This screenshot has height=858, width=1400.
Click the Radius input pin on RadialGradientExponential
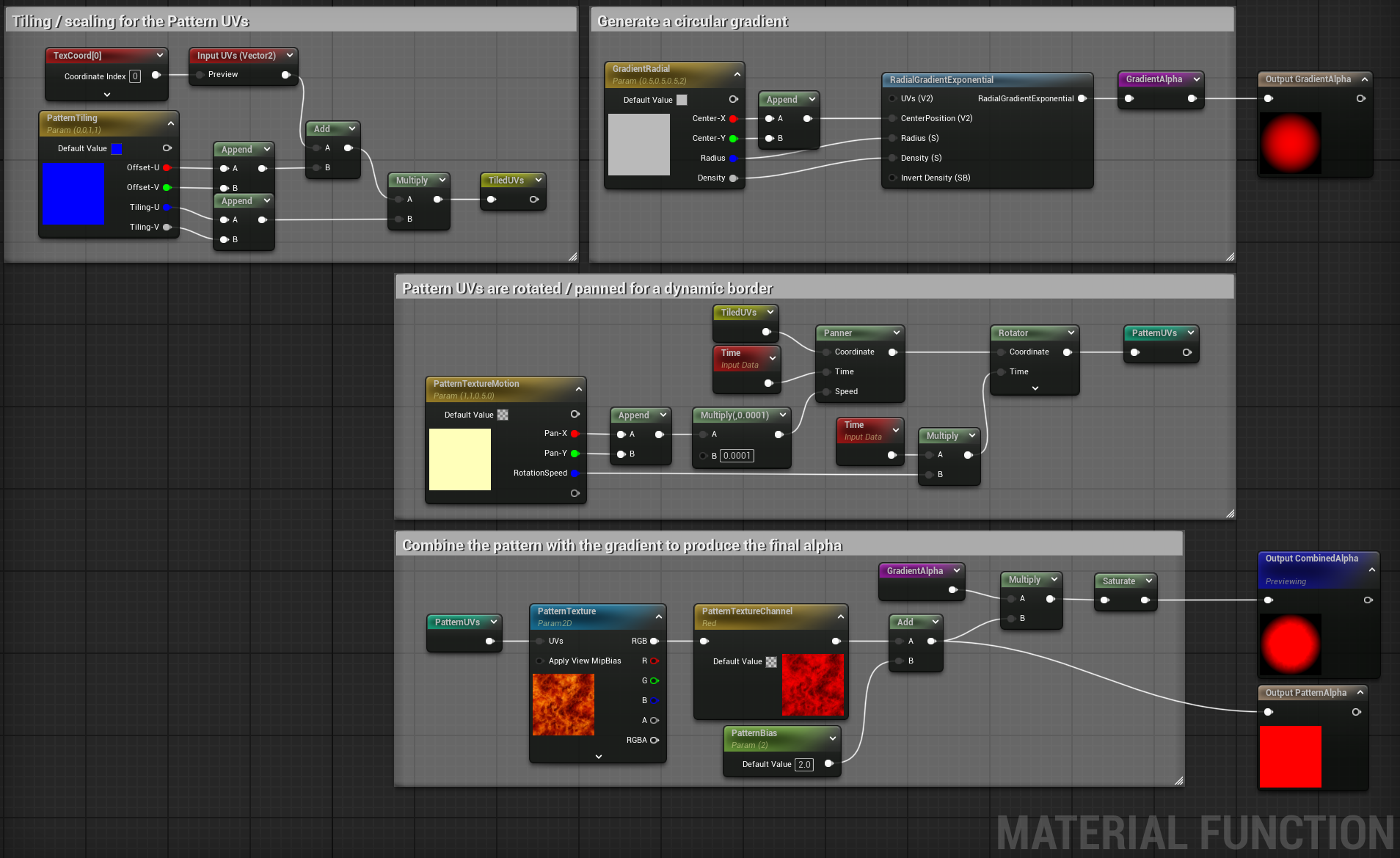click(x=892, y=138)
